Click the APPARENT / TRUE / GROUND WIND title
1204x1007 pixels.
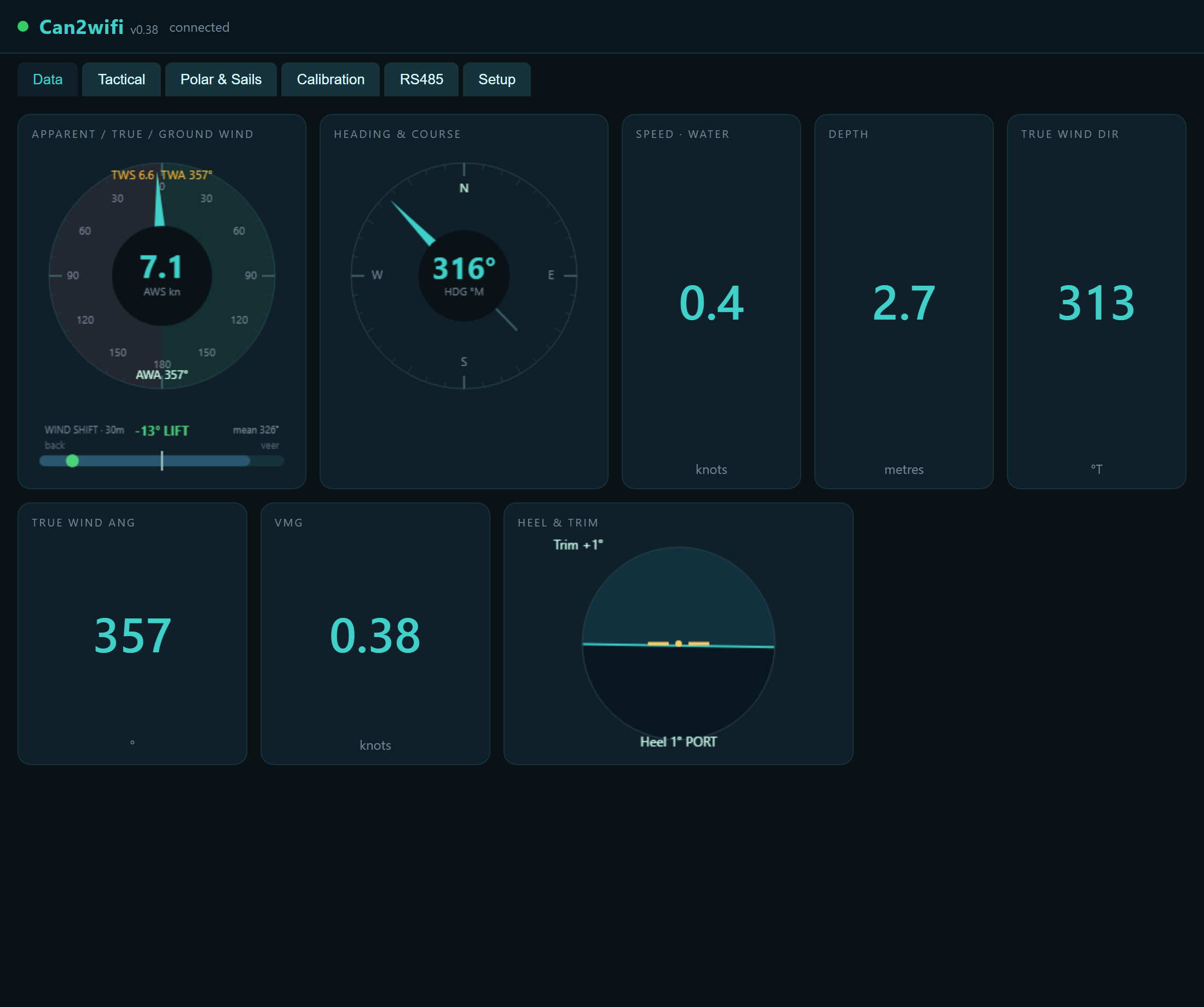(143, 134)
